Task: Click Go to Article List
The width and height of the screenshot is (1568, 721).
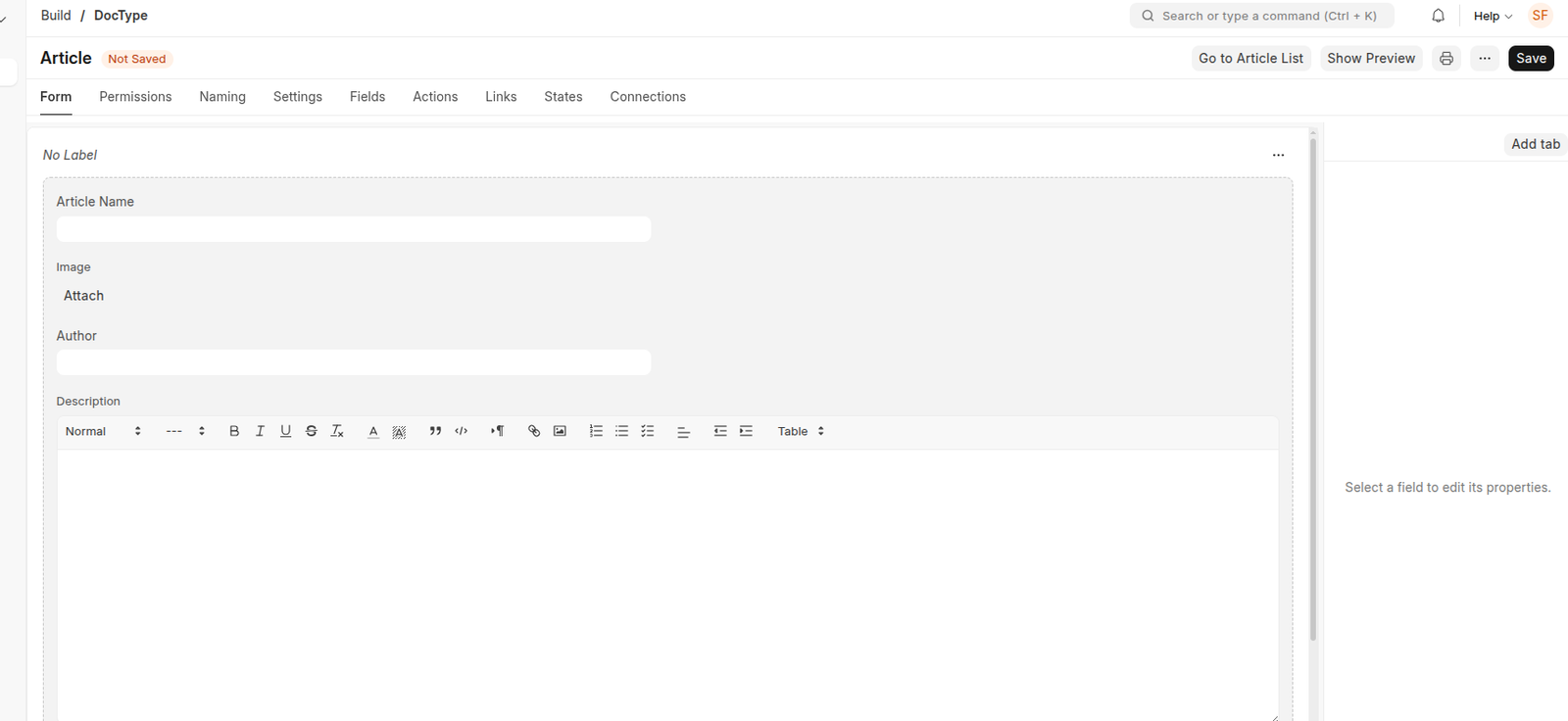Action: (x=1250, y=59)
